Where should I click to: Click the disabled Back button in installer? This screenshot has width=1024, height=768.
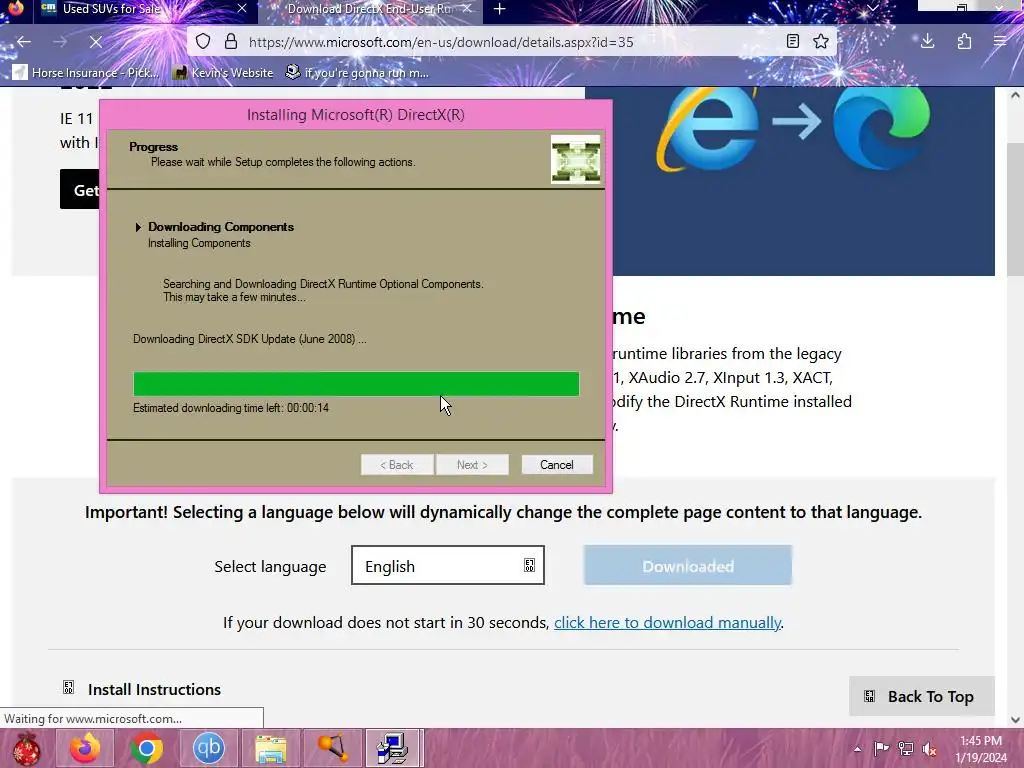(x=397, y=464)
